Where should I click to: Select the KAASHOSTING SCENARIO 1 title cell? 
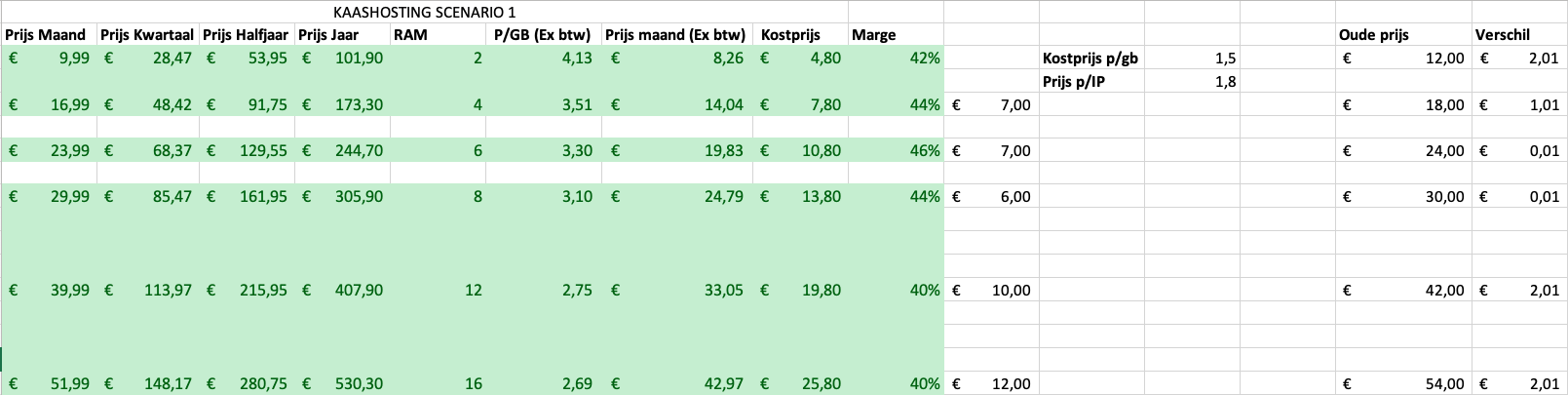[x=424, y=12]
